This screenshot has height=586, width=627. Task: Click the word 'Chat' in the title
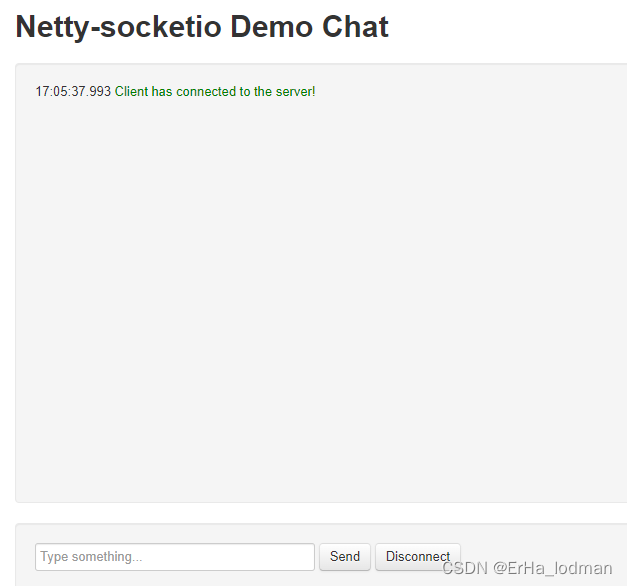[355, 27]
